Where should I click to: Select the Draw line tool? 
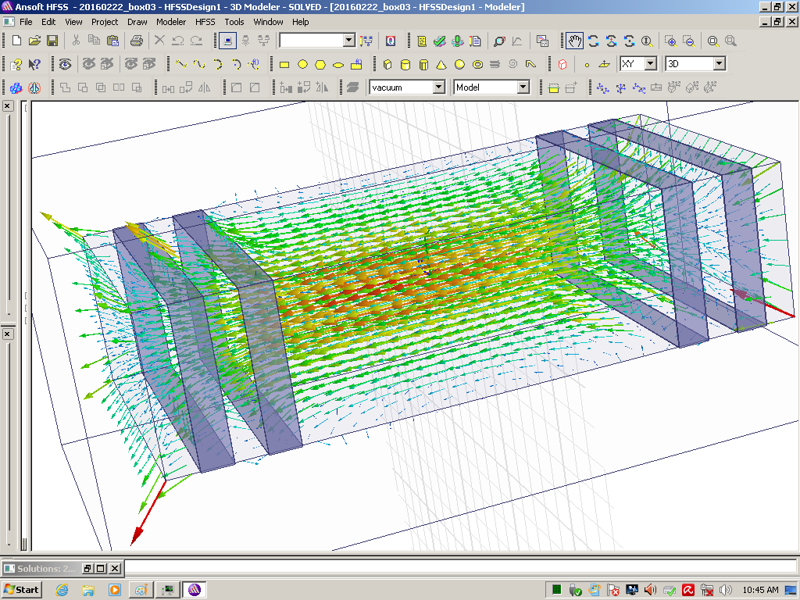(180, 65)
